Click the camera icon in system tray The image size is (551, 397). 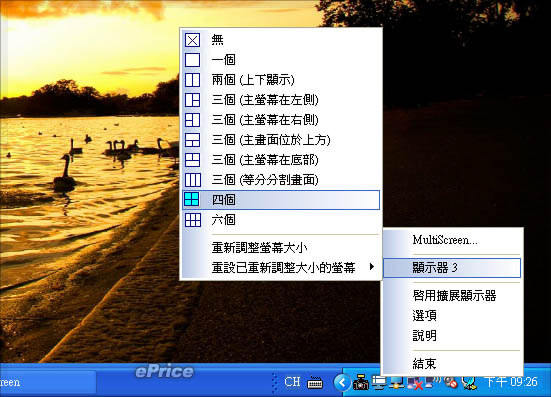click(x=361, y=382)
